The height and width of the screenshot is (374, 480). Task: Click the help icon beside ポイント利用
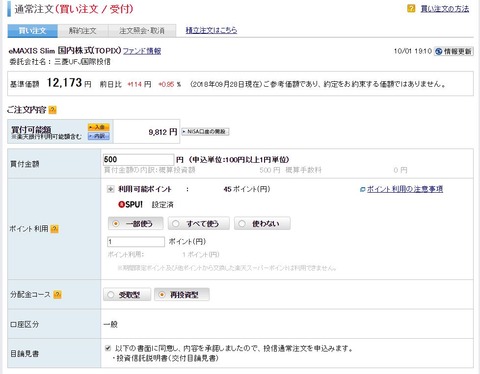point(55,229)
